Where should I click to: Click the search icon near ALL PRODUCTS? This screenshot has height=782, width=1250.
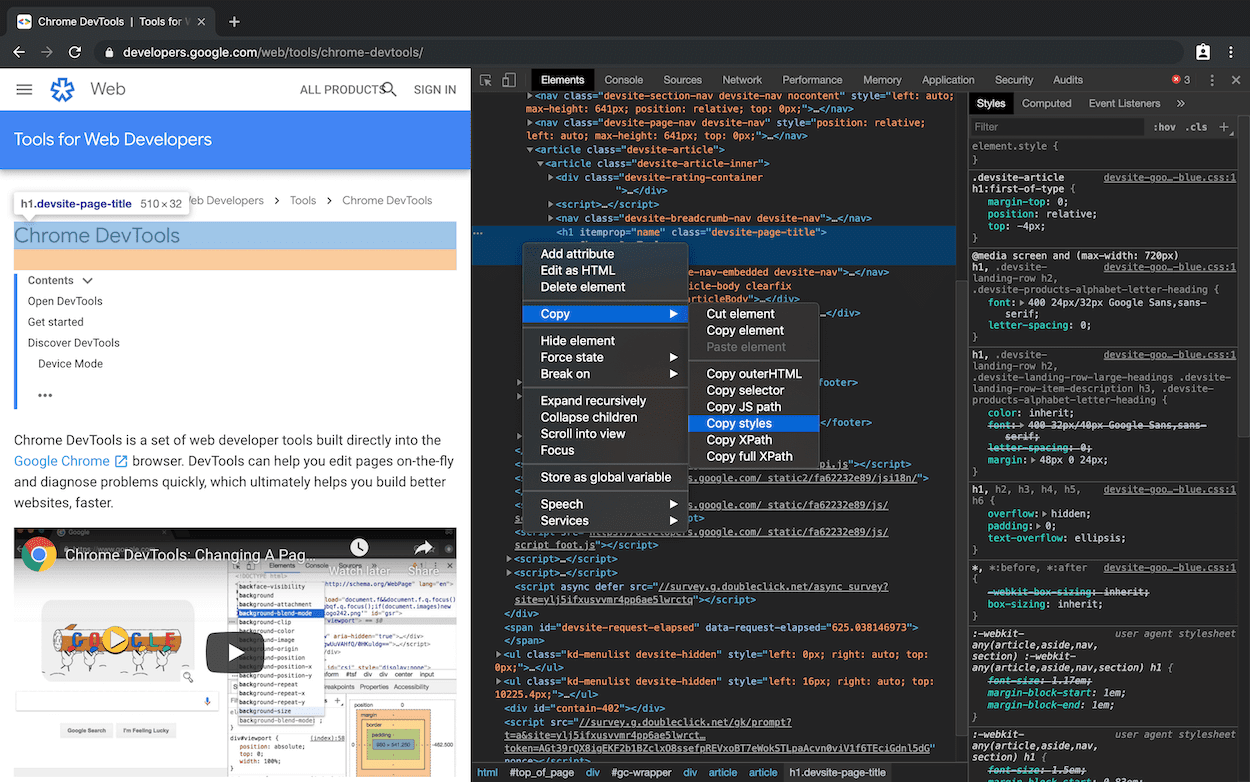(391, 89)
